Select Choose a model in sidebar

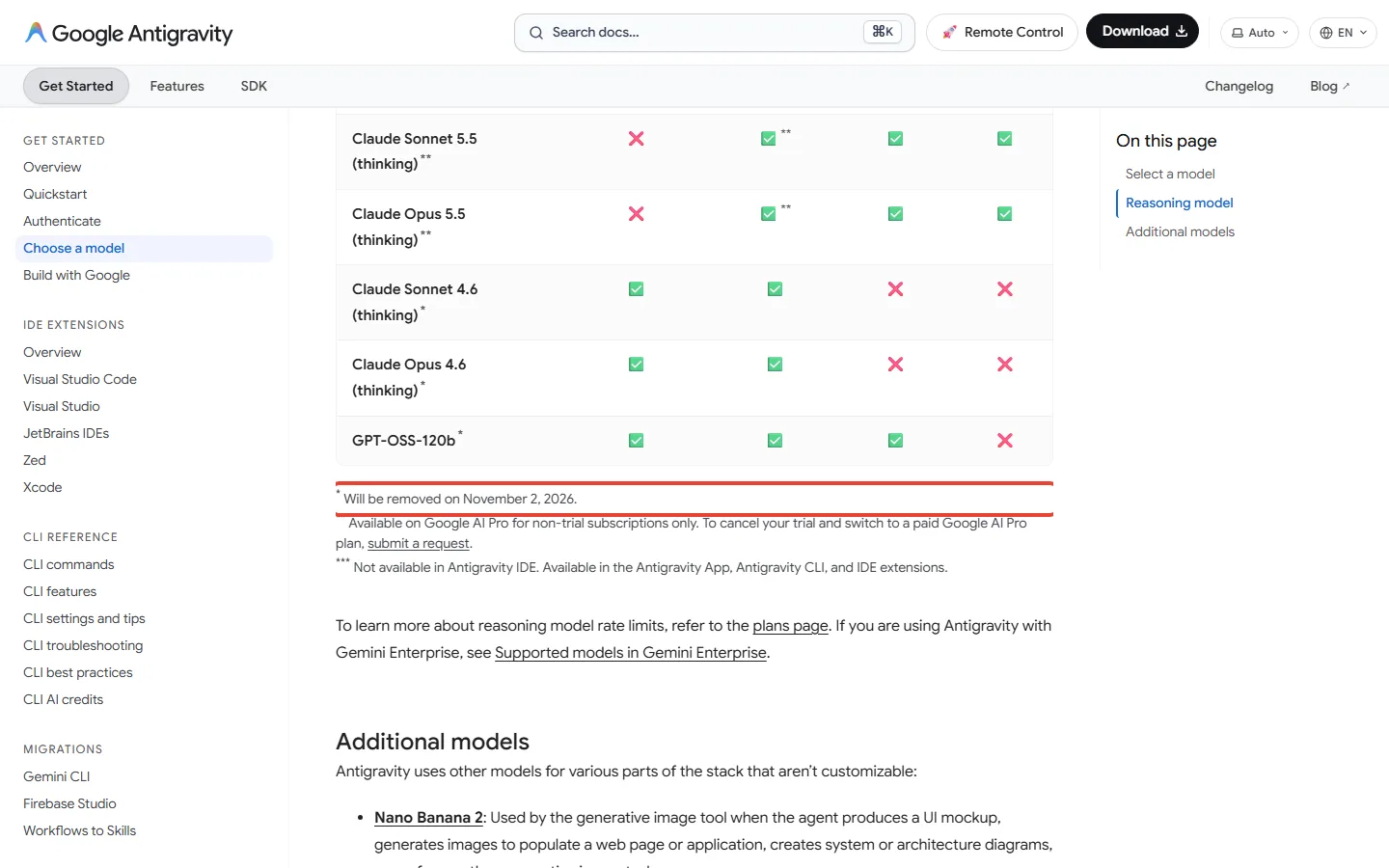[145, 248]
